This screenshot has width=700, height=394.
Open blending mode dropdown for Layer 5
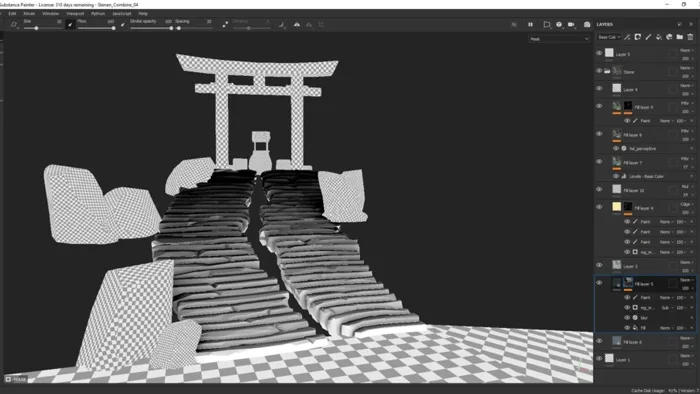click(686, 50)
